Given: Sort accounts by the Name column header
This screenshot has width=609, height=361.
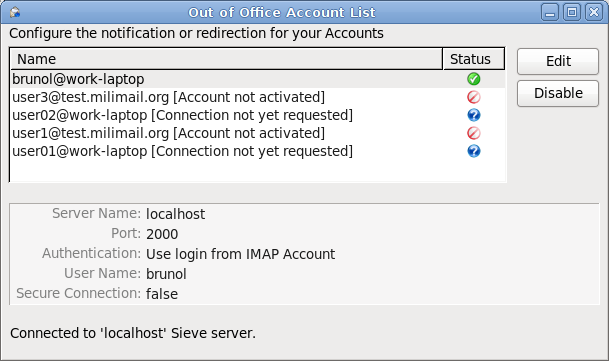Looking at the screenshot, I should point(226,59).
